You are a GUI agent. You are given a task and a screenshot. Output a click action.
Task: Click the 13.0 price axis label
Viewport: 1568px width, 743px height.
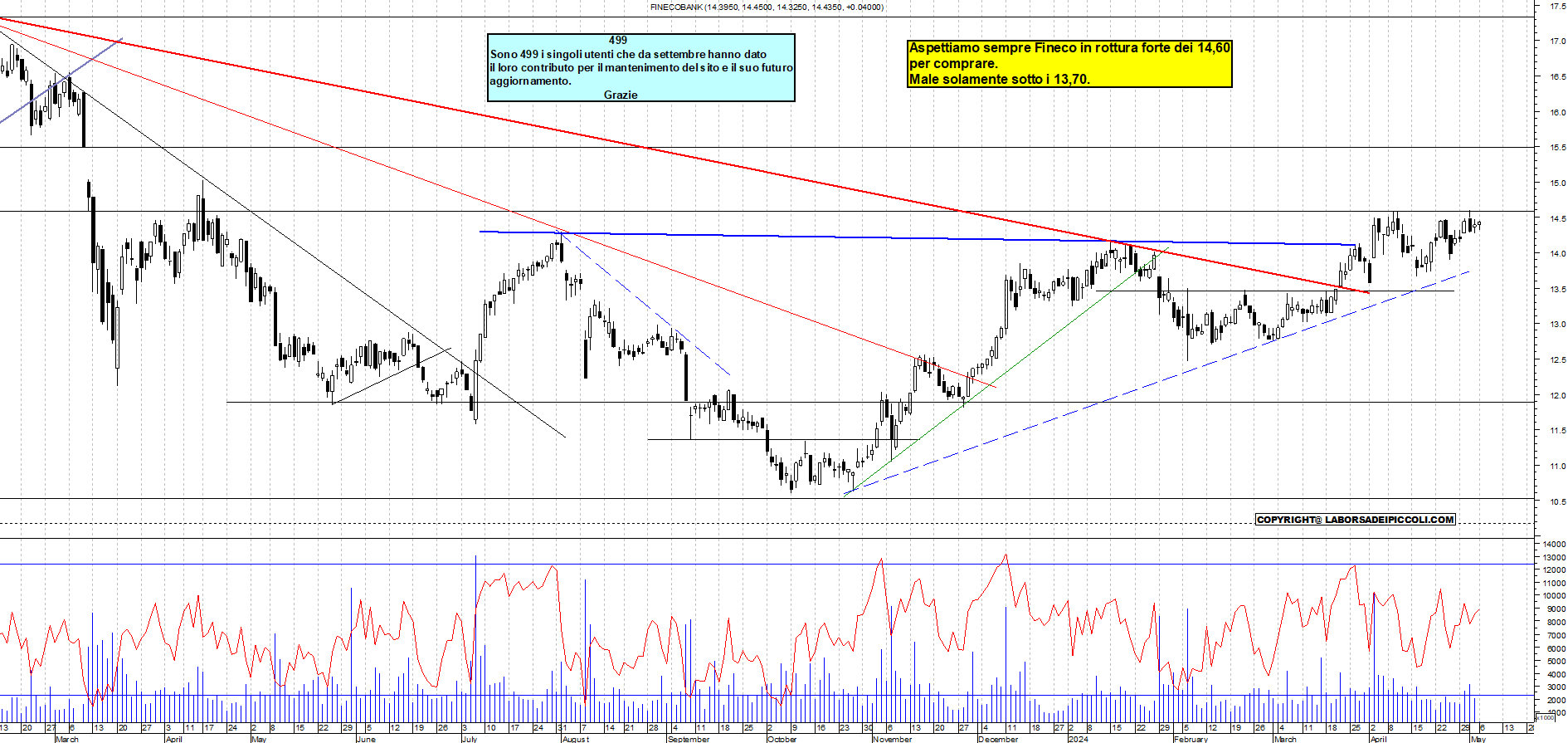pyautogui.click(x=1557, y=324)
